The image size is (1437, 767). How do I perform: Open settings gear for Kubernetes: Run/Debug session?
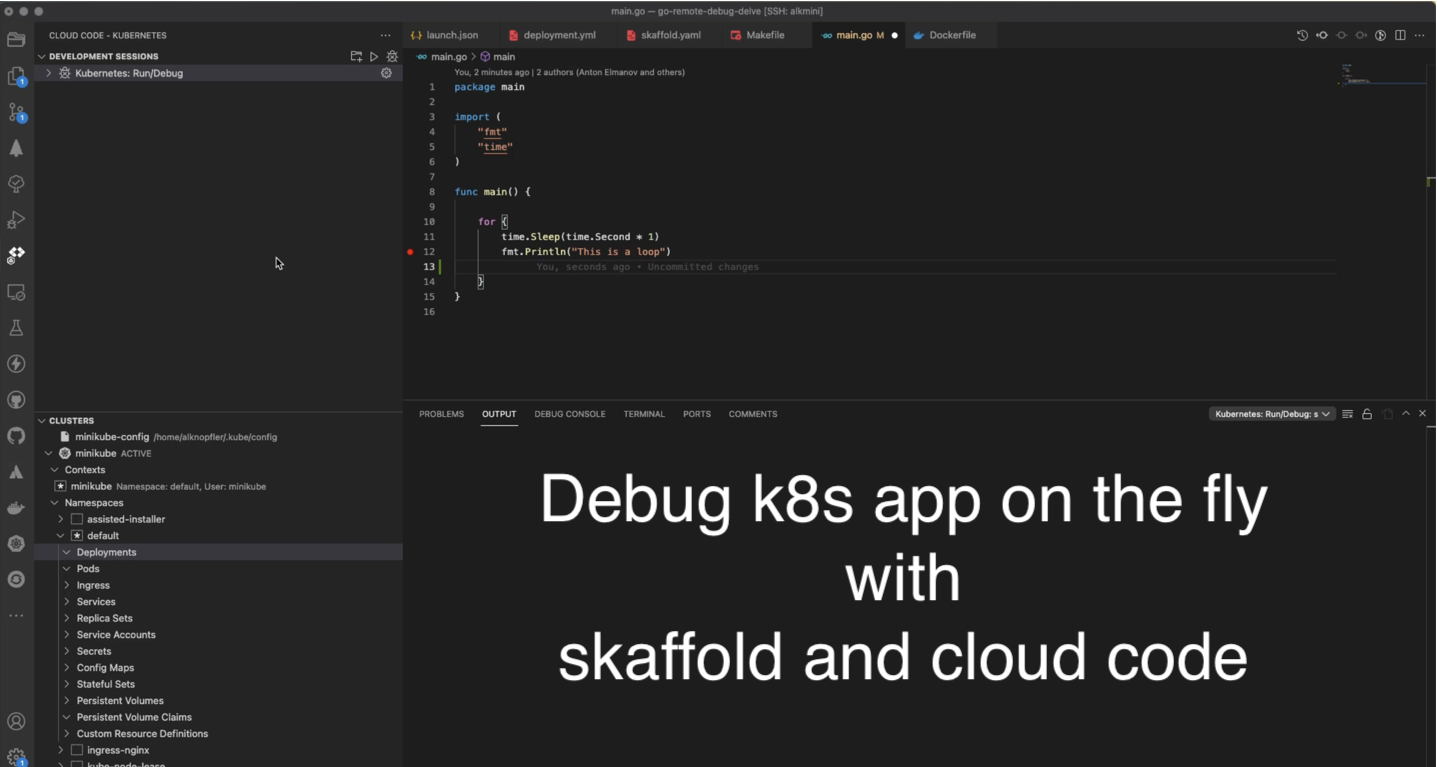pos(386,73)
